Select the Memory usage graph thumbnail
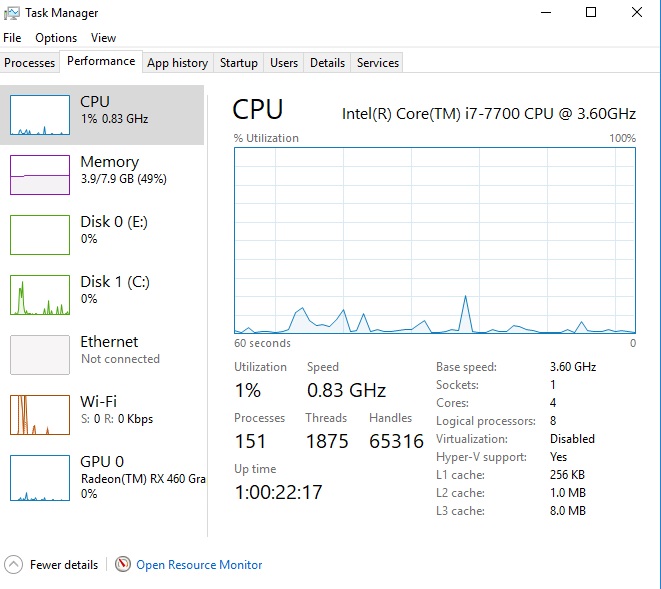This screenshot has width=661, height=589. (x=40, y=174)
